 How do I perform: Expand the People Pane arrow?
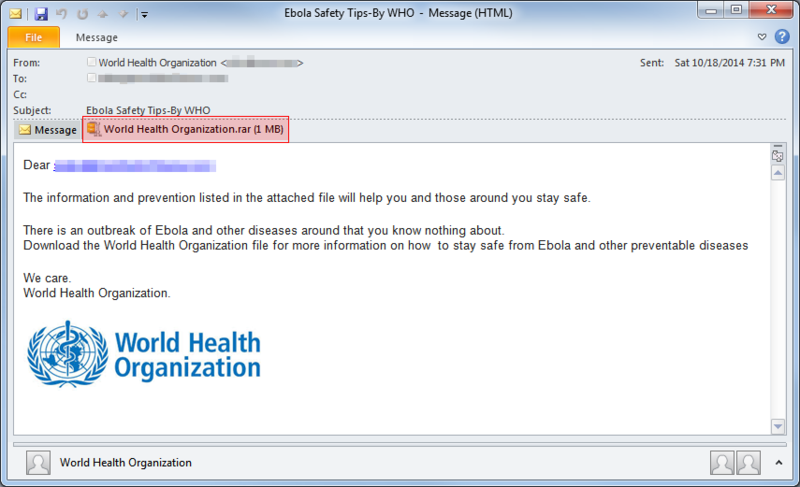click(x=777, y=462)
